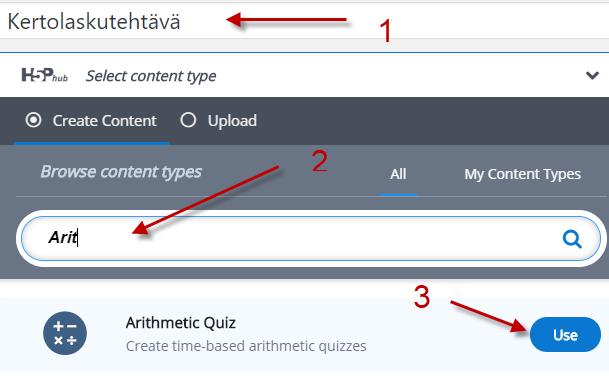Click the Arithmetic Quiz result row
Screen dimensions: 609x385
pos(304,334)
